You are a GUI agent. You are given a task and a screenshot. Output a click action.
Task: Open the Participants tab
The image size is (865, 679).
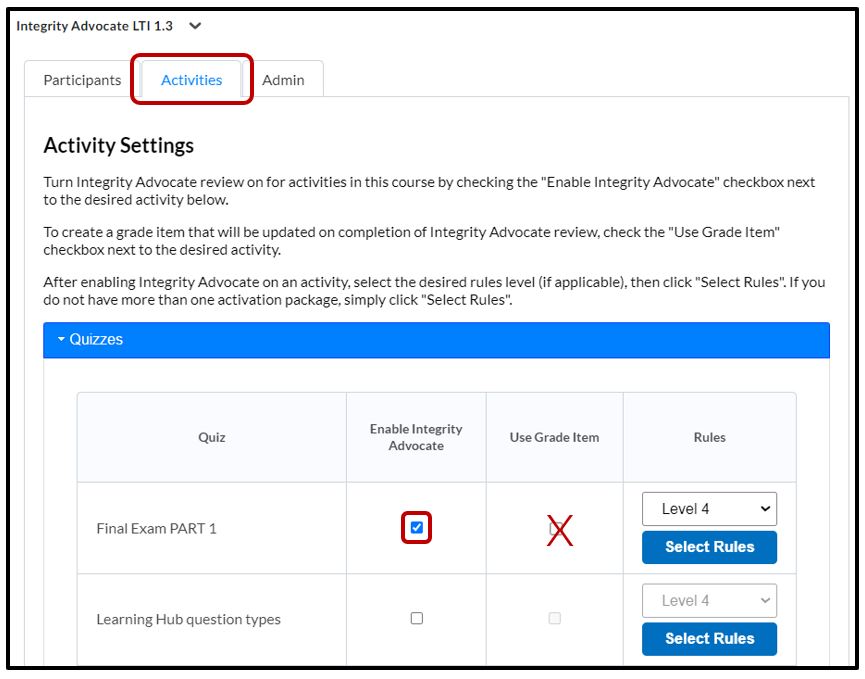pos(82,80)
